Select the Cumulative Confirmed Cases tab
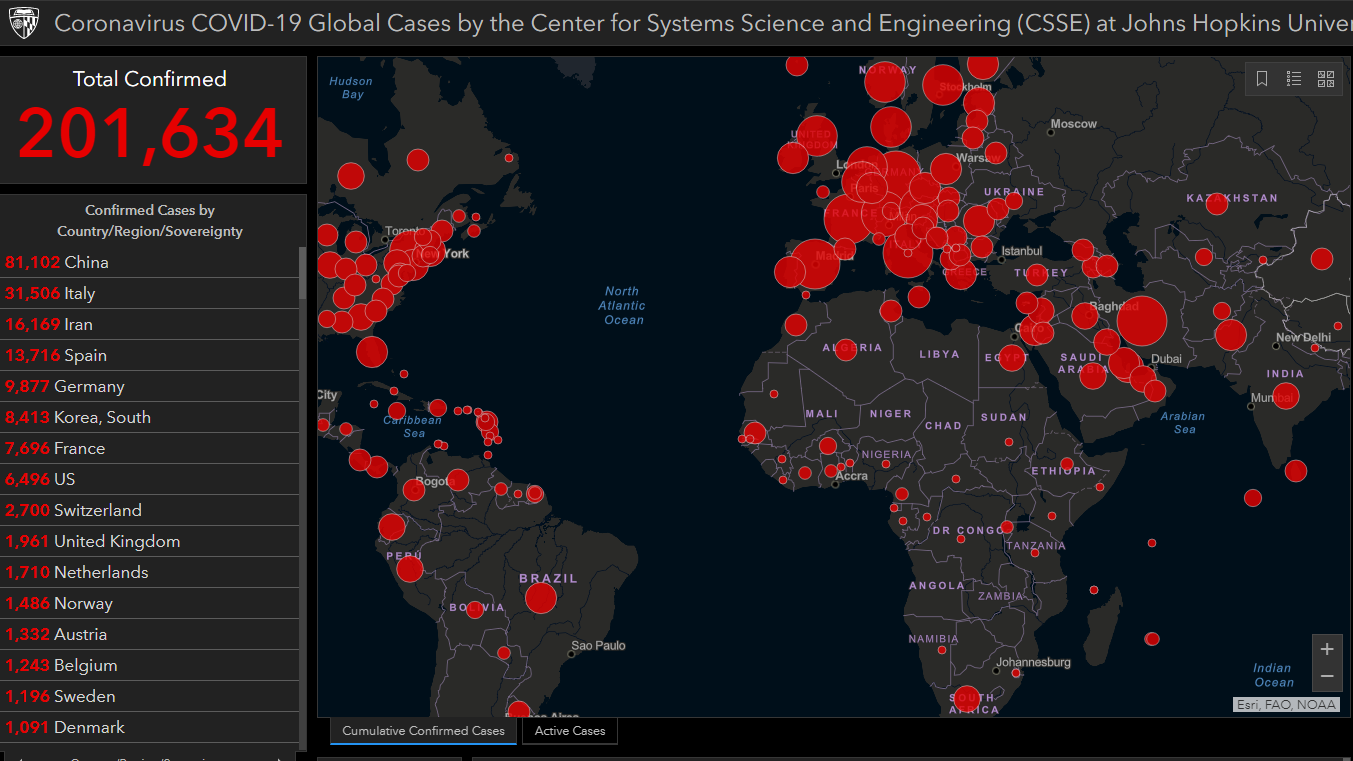Screen dimensions: 1353x761 coord(423,731)
